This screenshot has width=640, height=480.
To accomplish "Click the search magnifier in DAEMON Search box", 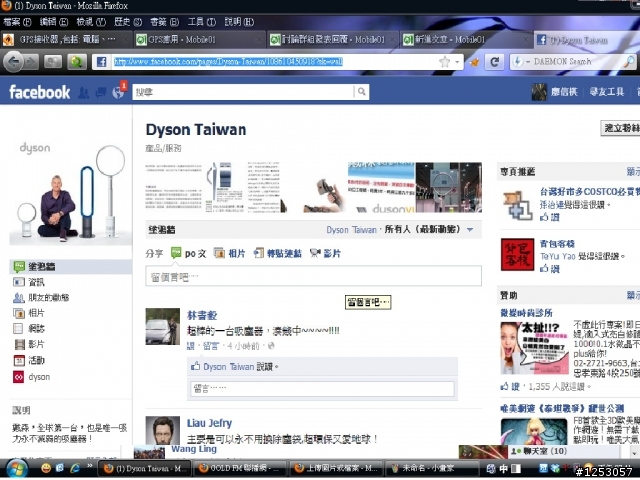I will pyautogui.click(x=629, y=62).
